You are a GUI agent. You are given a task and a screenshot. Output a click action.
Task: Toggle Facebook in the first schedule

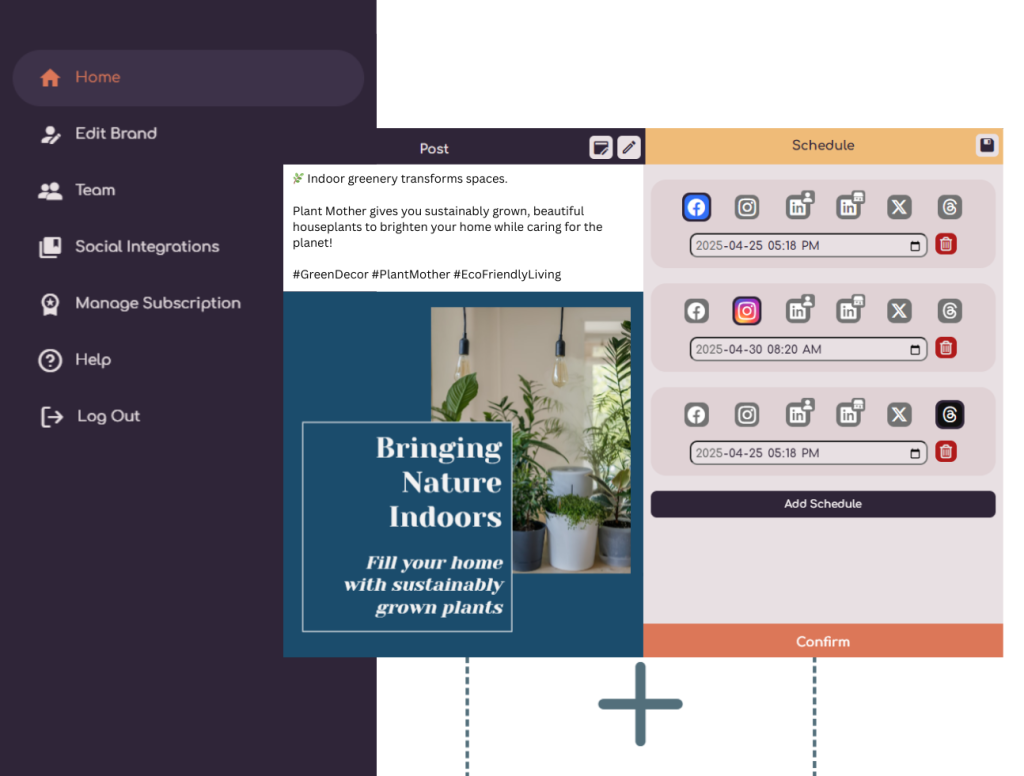coord(696,208)
